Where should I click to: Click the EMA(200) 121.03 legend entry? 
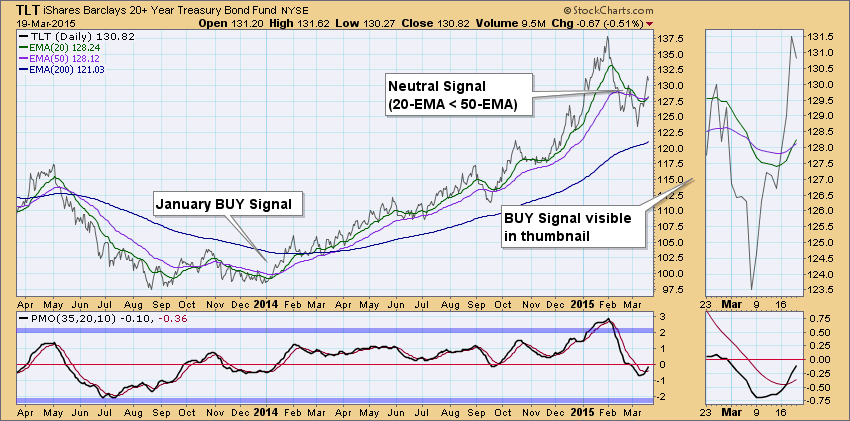tap(61, 69)
